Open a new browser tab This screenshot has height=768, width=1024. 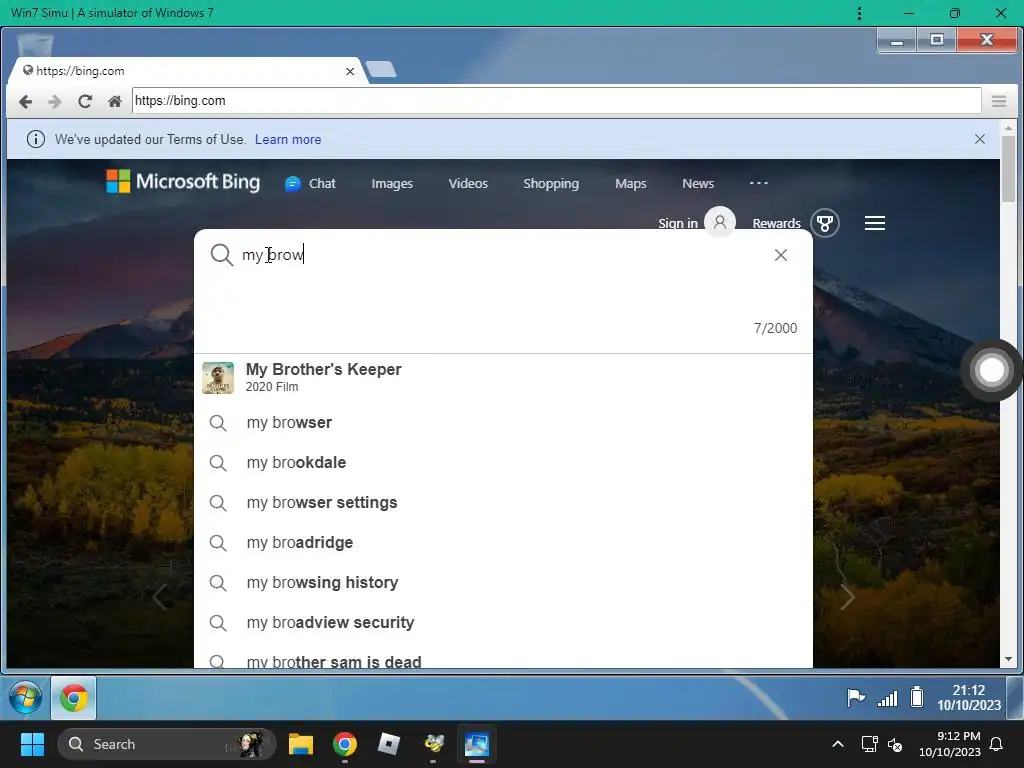pos(381,69)
